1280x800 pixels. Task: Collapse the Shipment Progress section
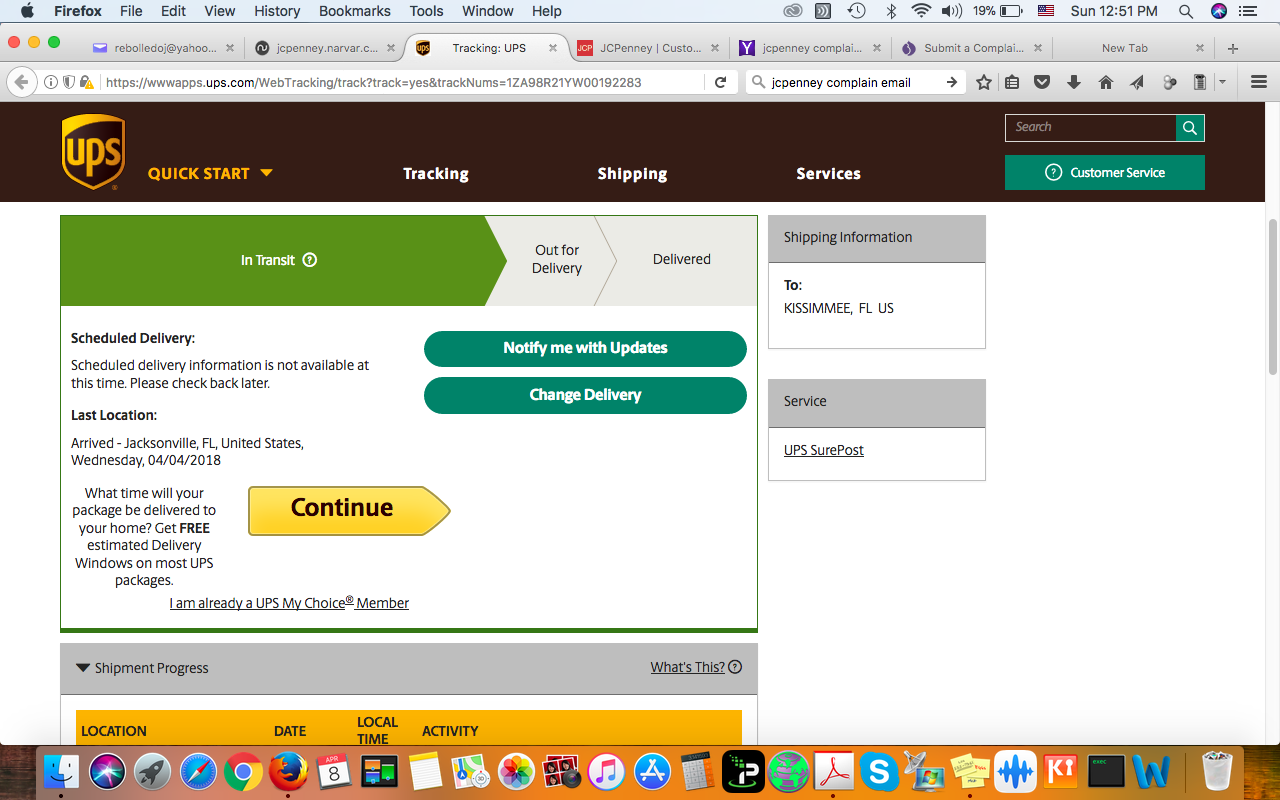pyautogui.click(x=83, y=668)
